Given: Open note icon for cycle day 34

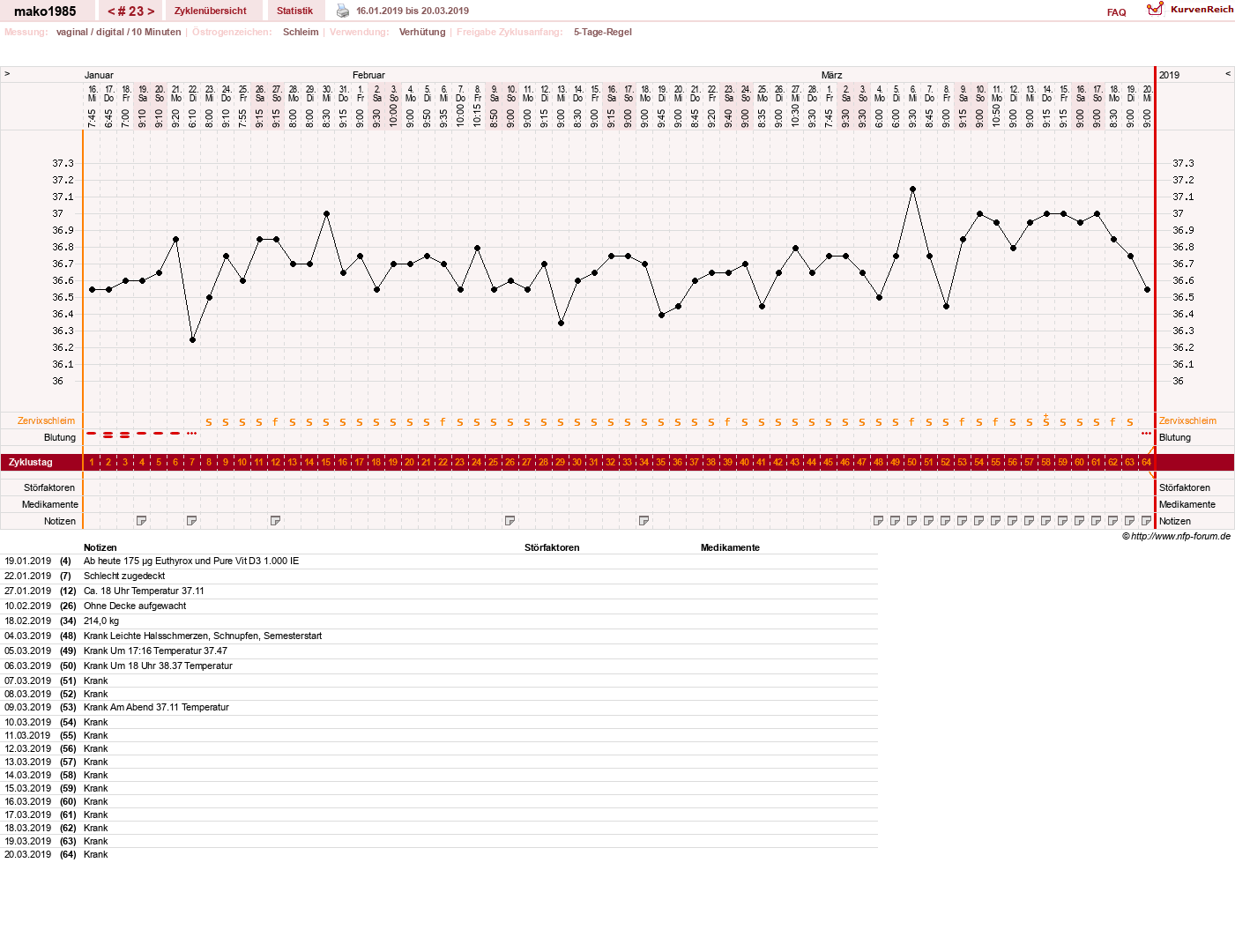Looking at the screenshot, I should click(644, 521).
